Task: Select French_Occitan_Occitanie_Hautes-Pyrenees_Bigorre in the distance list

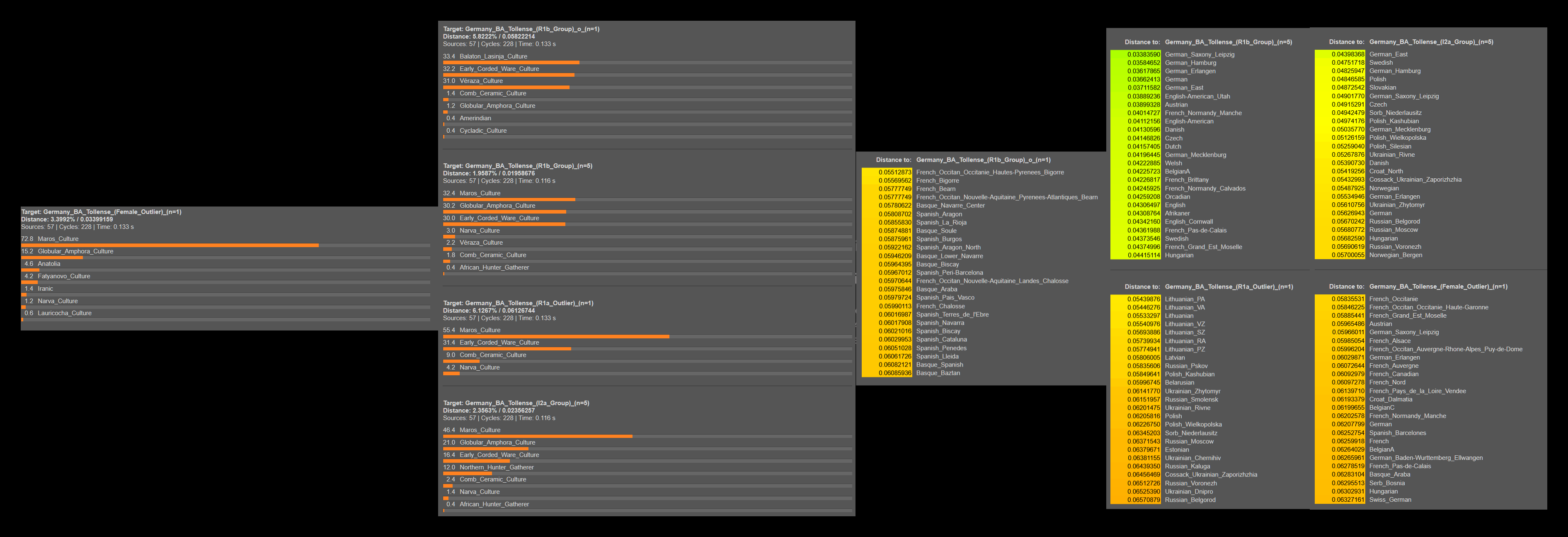Action: click(990, 173)
